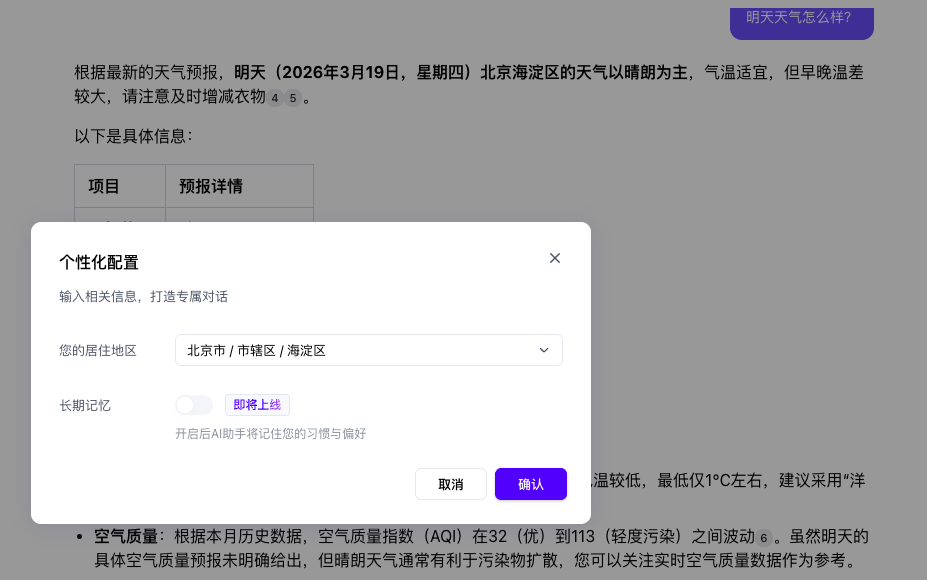
Task: Click the bold 空气质量 bullet heading
Action: (x=126, y=536)
